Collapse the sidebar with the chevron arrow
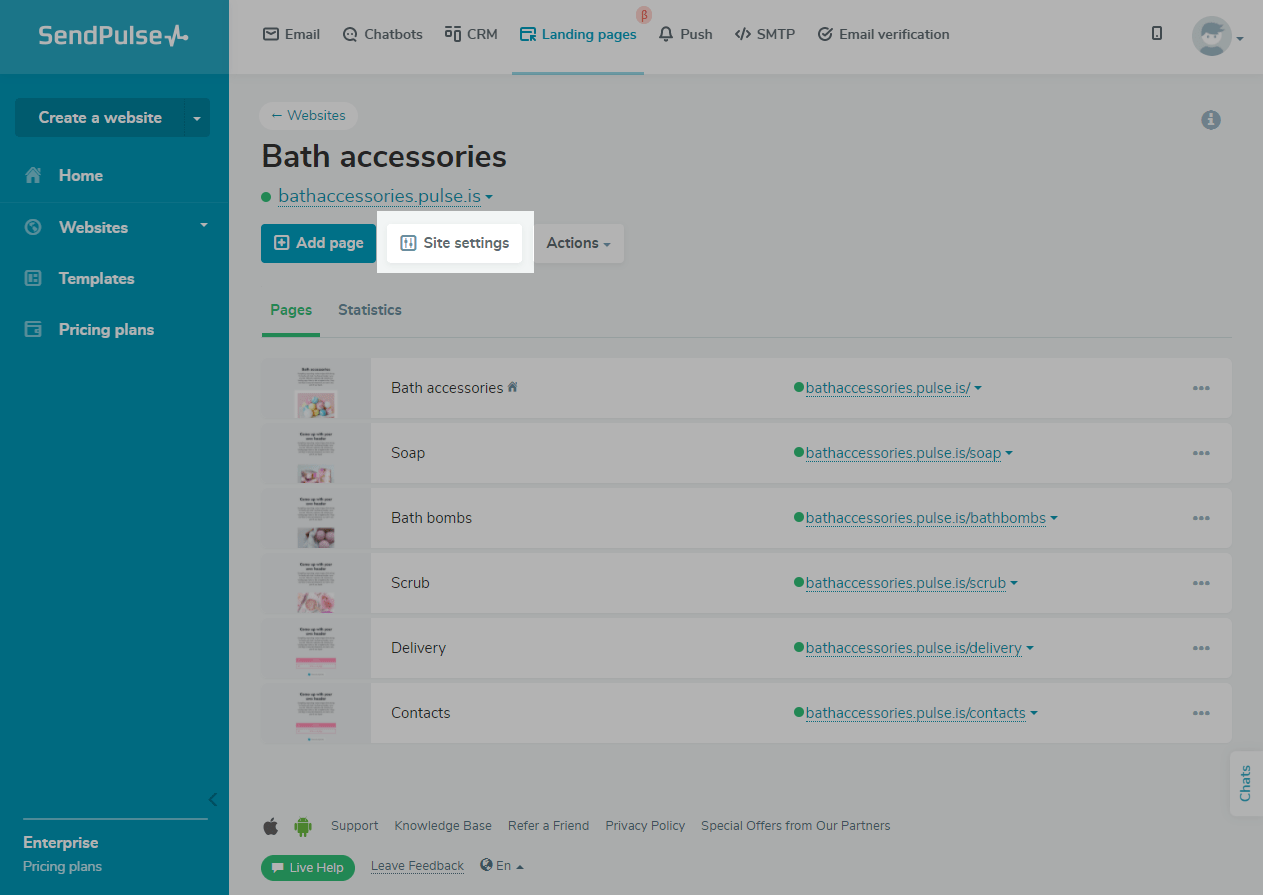Screen dimensions: 1263x895 [x=212, y=799]
